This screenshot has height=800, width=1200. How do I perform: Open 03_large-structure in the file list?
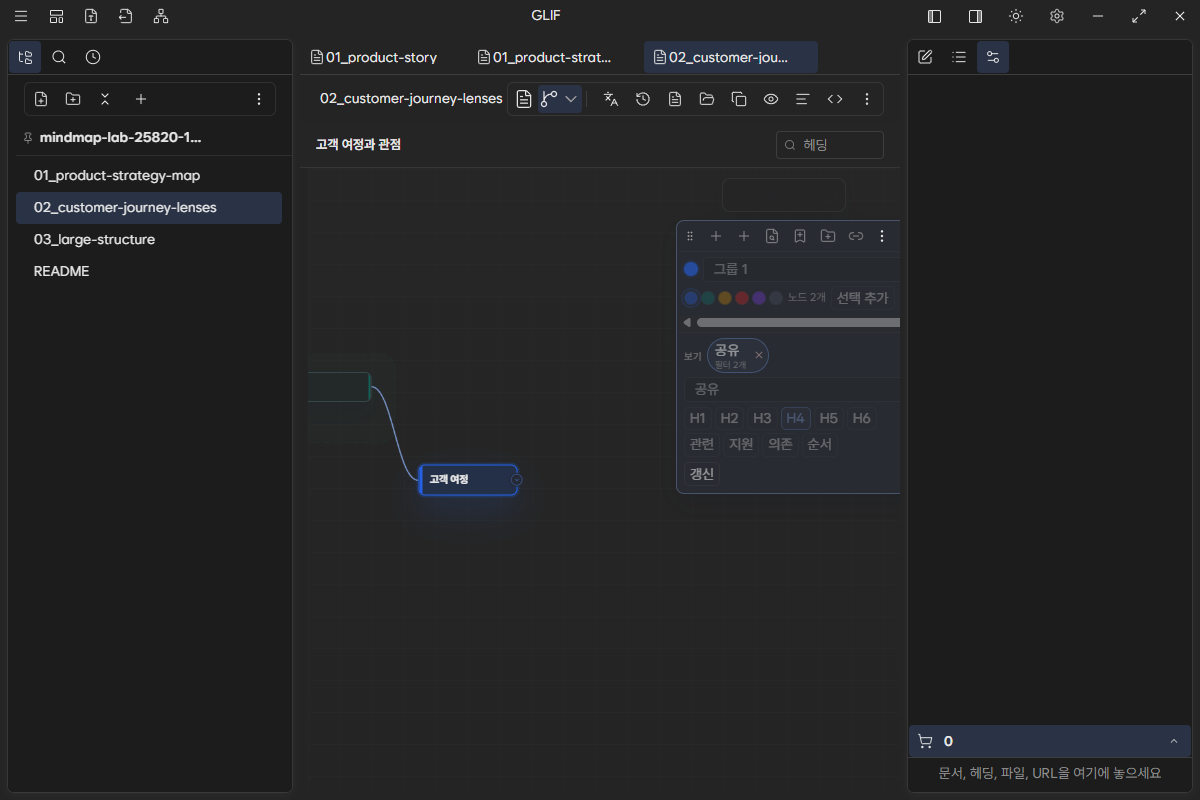click(x=149, y=240)
